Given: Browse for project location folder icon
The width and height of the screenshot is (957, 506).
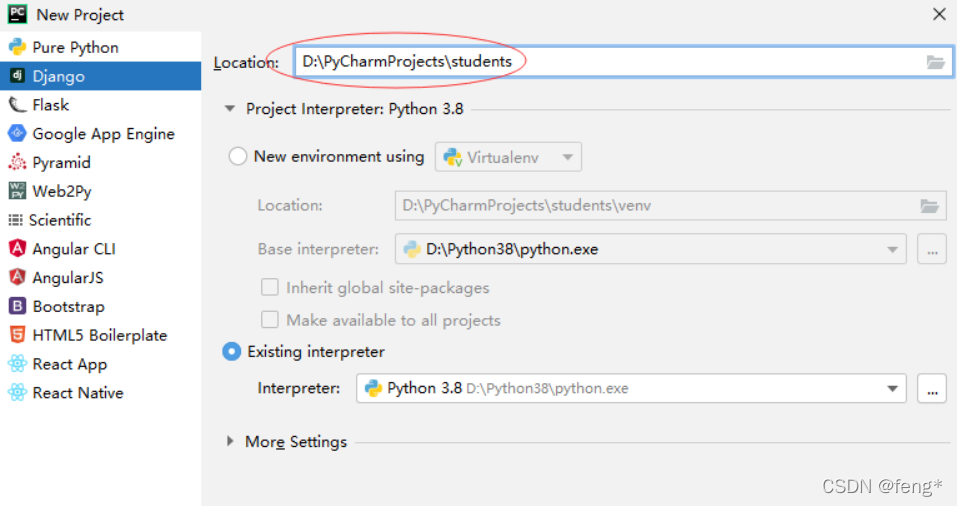Looking at the screenshot, I should [935, 62].
